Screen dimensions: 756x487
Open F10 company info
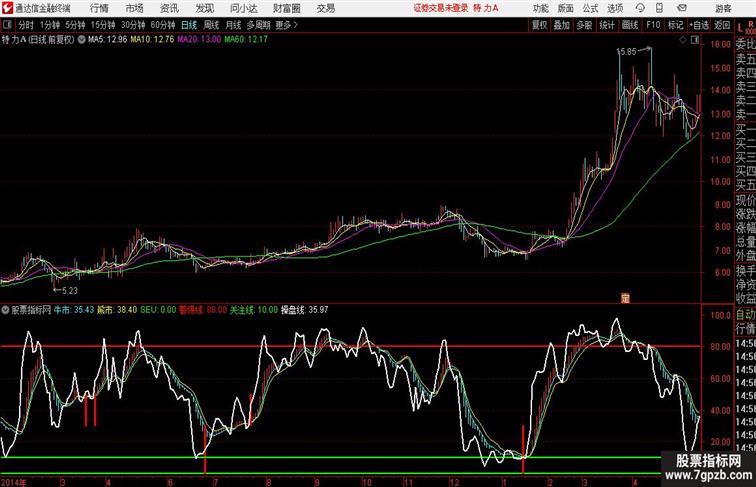(653, 25)
